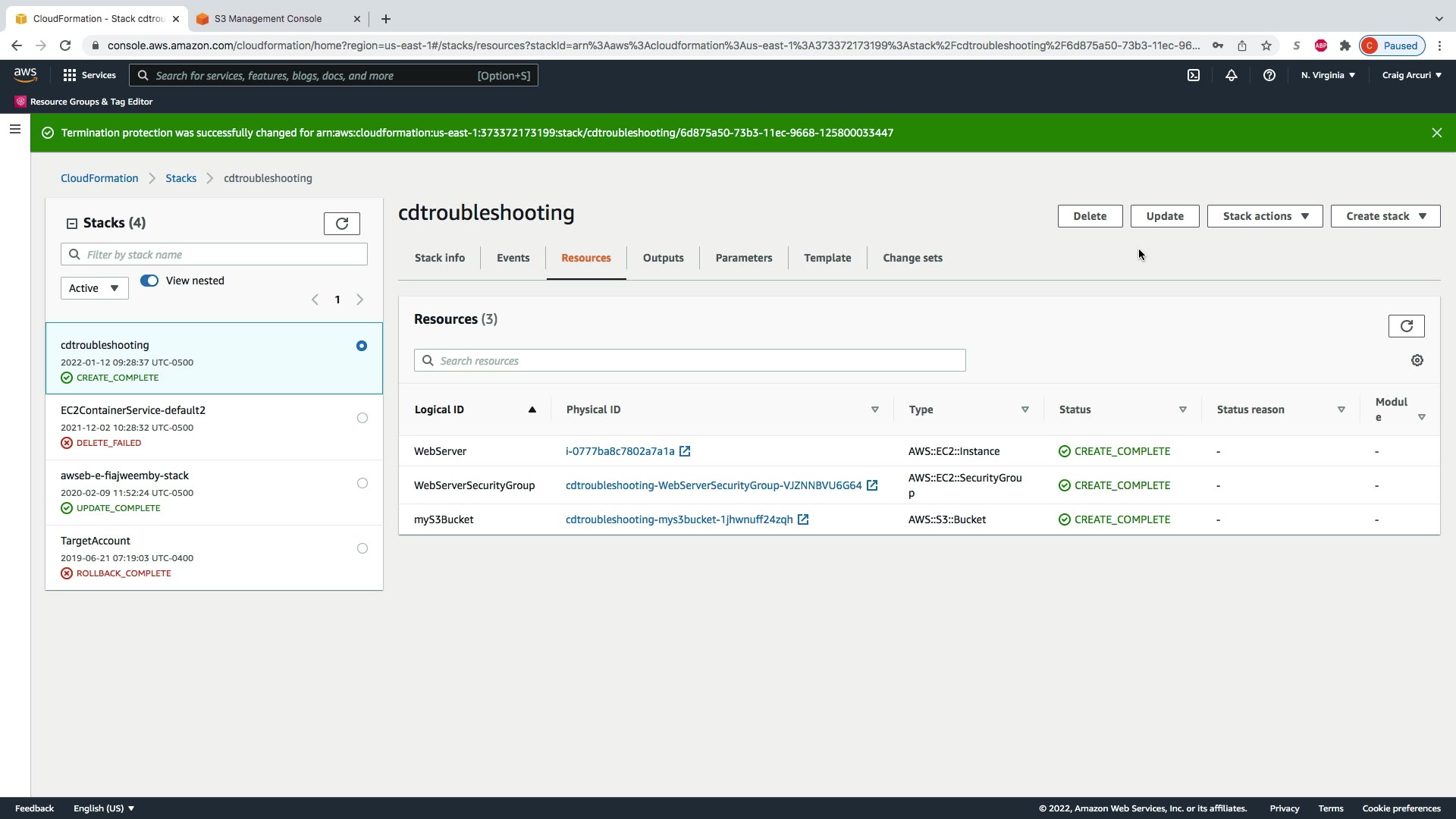Screen dimensions: 1456x819
Task: Open external link icon for mys3bucket
Action: 803,519
